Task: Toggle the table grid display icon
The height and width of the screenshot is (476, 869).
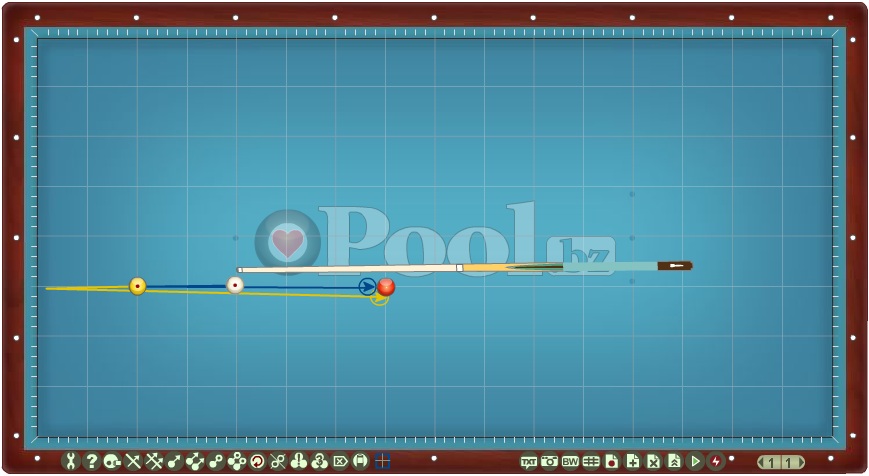Action: coord(591,461)
